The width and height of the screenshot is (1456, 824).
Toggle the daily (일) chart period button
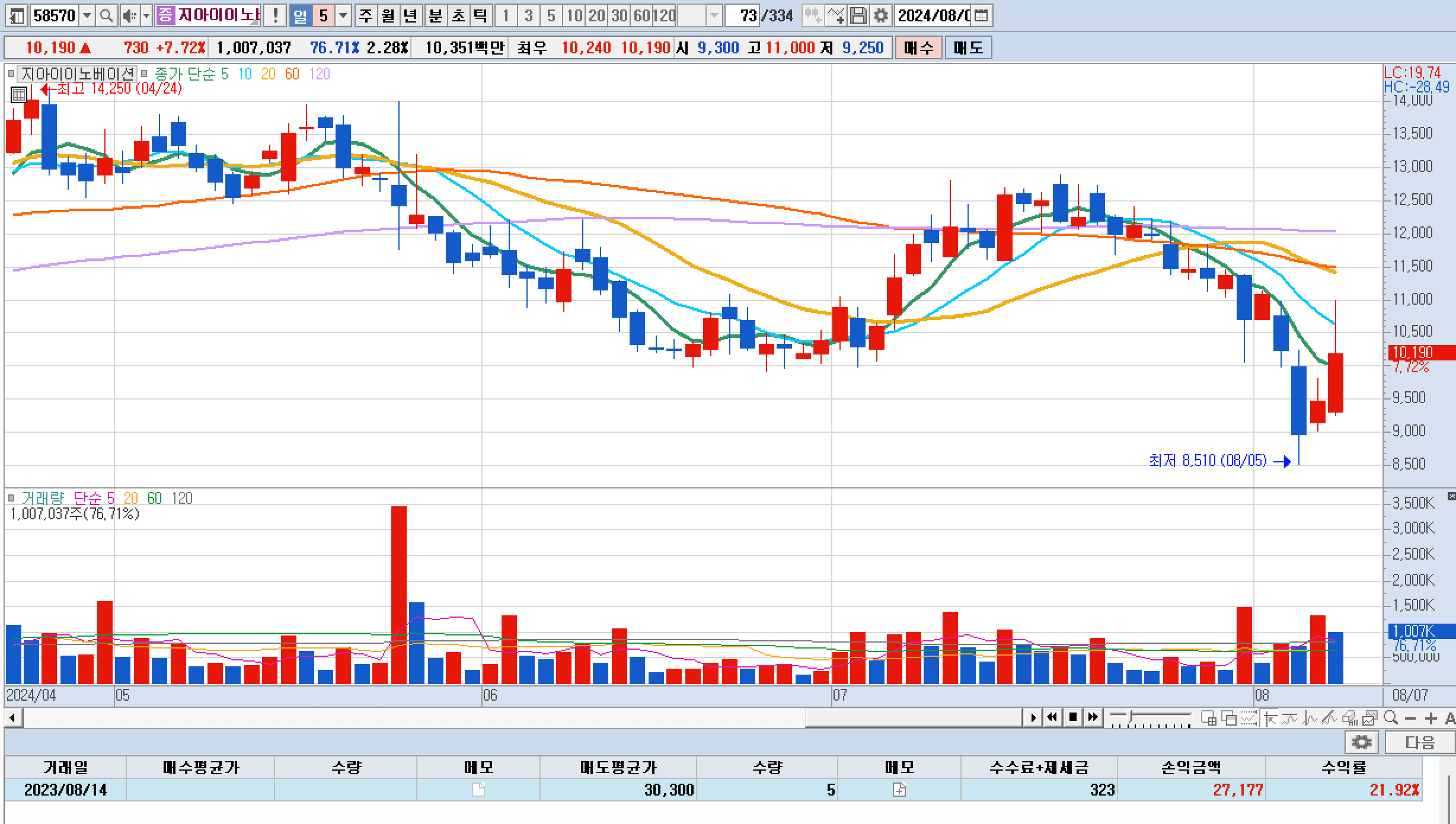click(x=301, y=16)
